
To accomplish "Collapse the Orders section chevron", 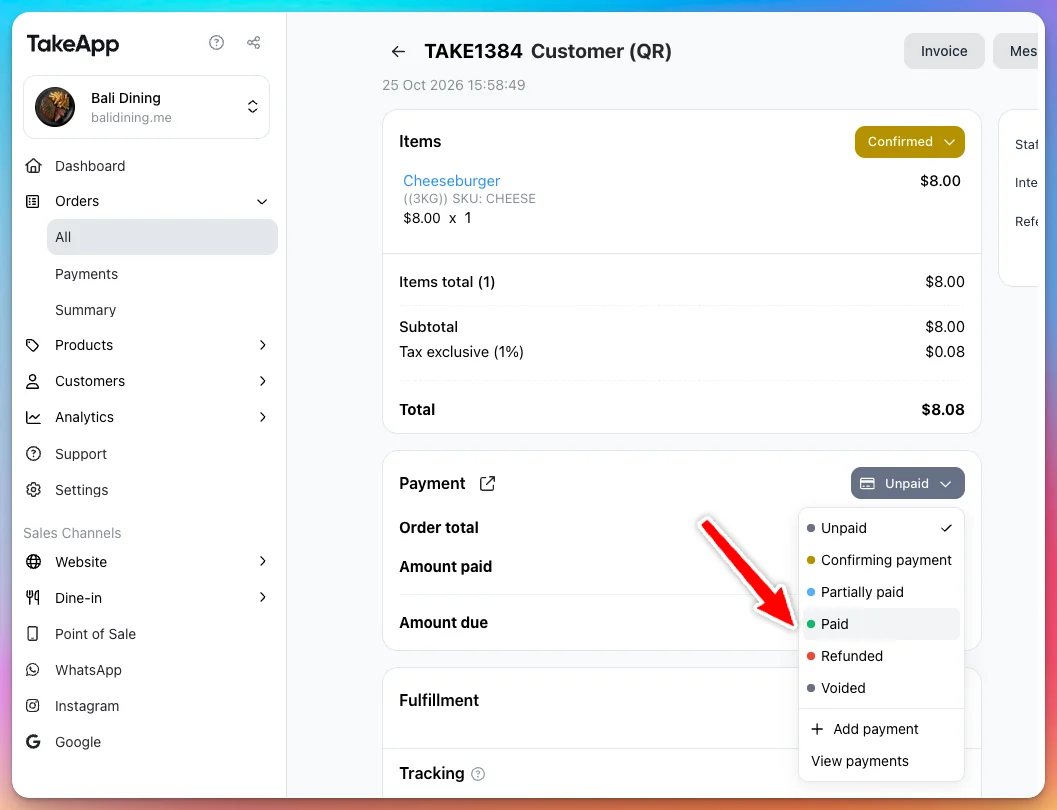I will click(x=262, y=201).
